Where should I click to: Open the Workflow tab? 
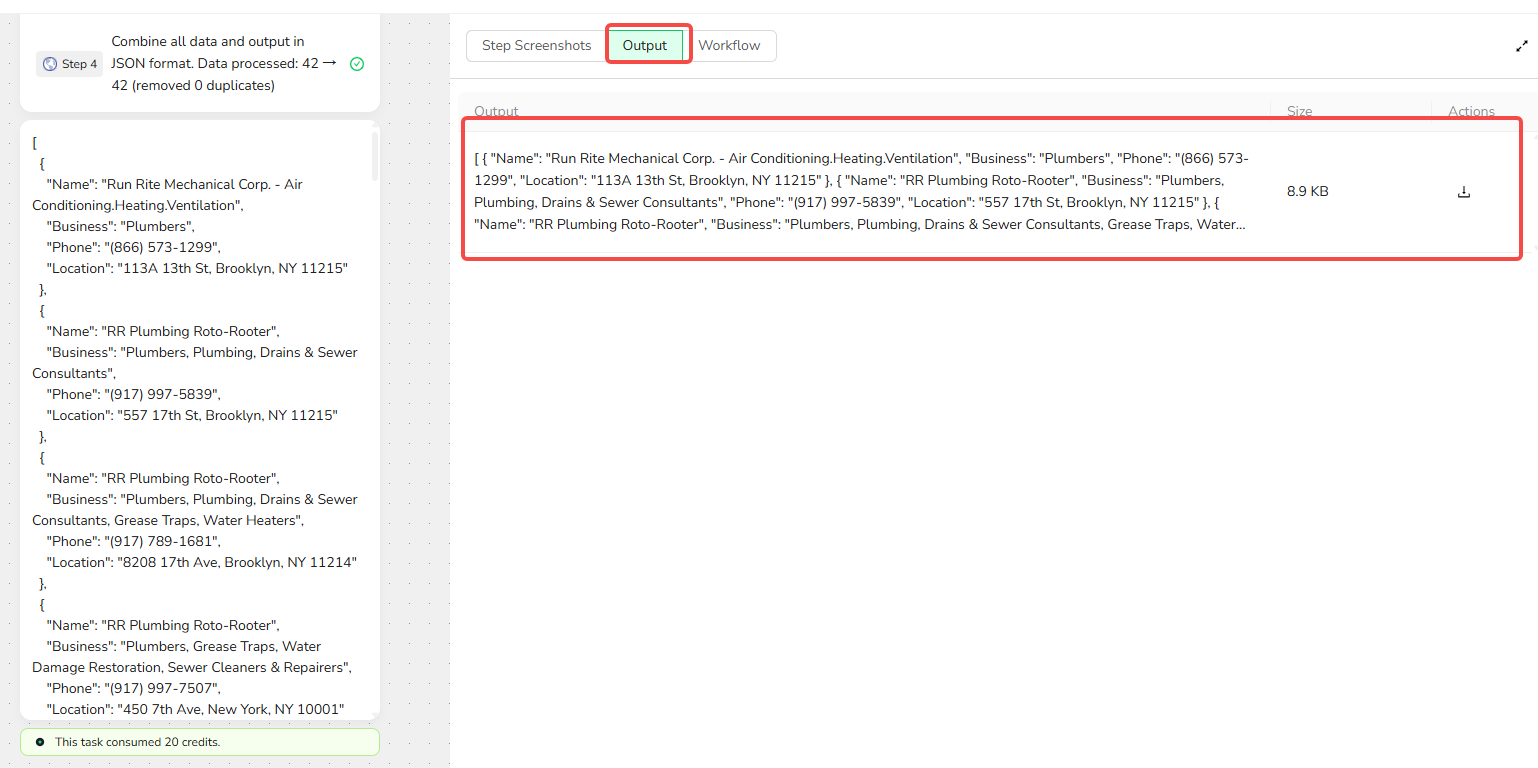point(729,46)
